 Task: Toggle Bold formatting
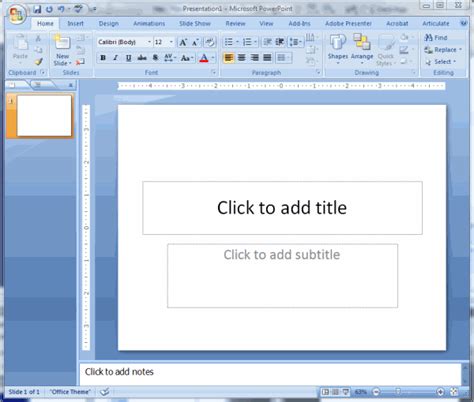point(103,58)
